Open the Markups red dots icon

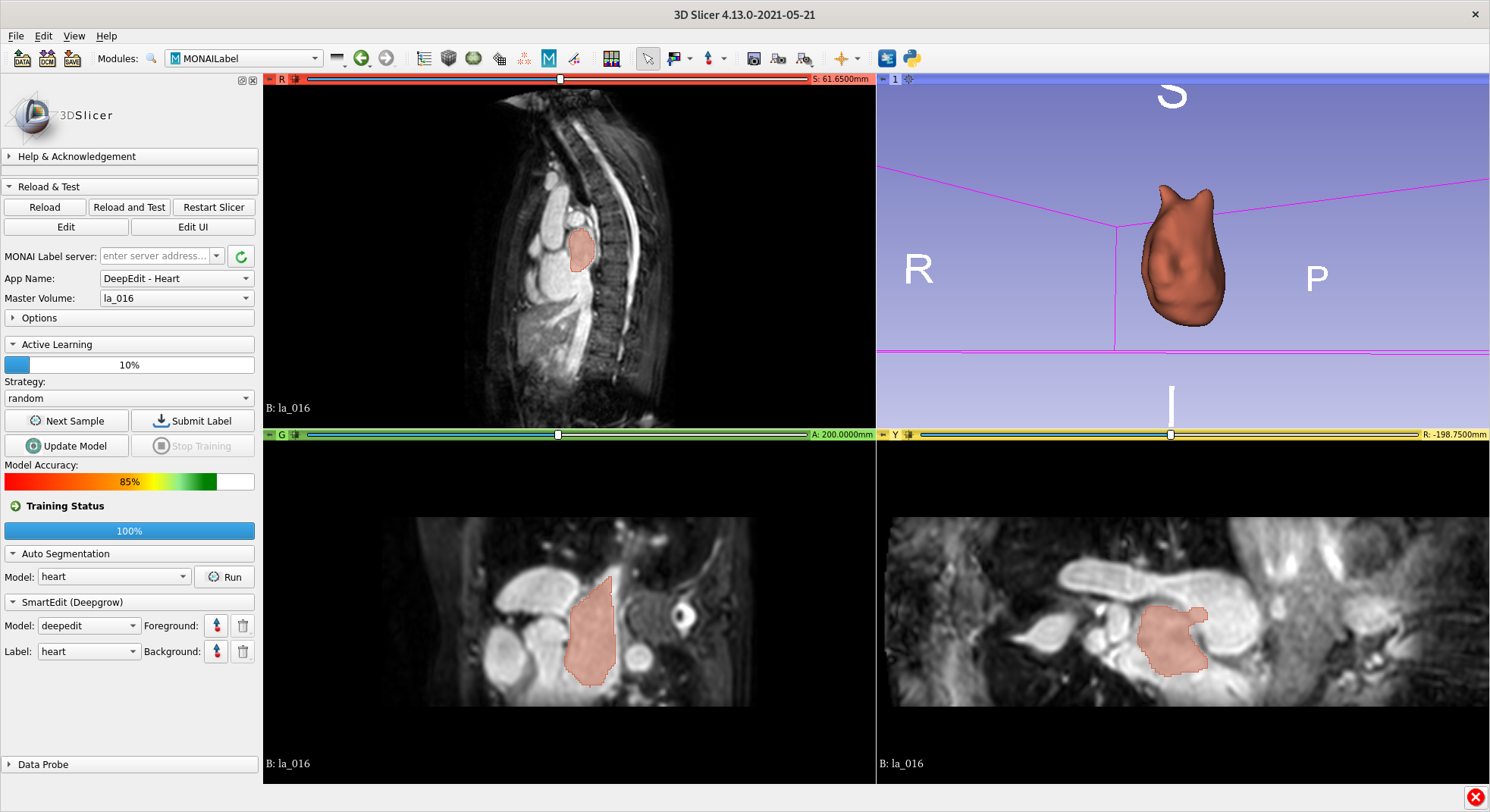(x=524, y=58)
